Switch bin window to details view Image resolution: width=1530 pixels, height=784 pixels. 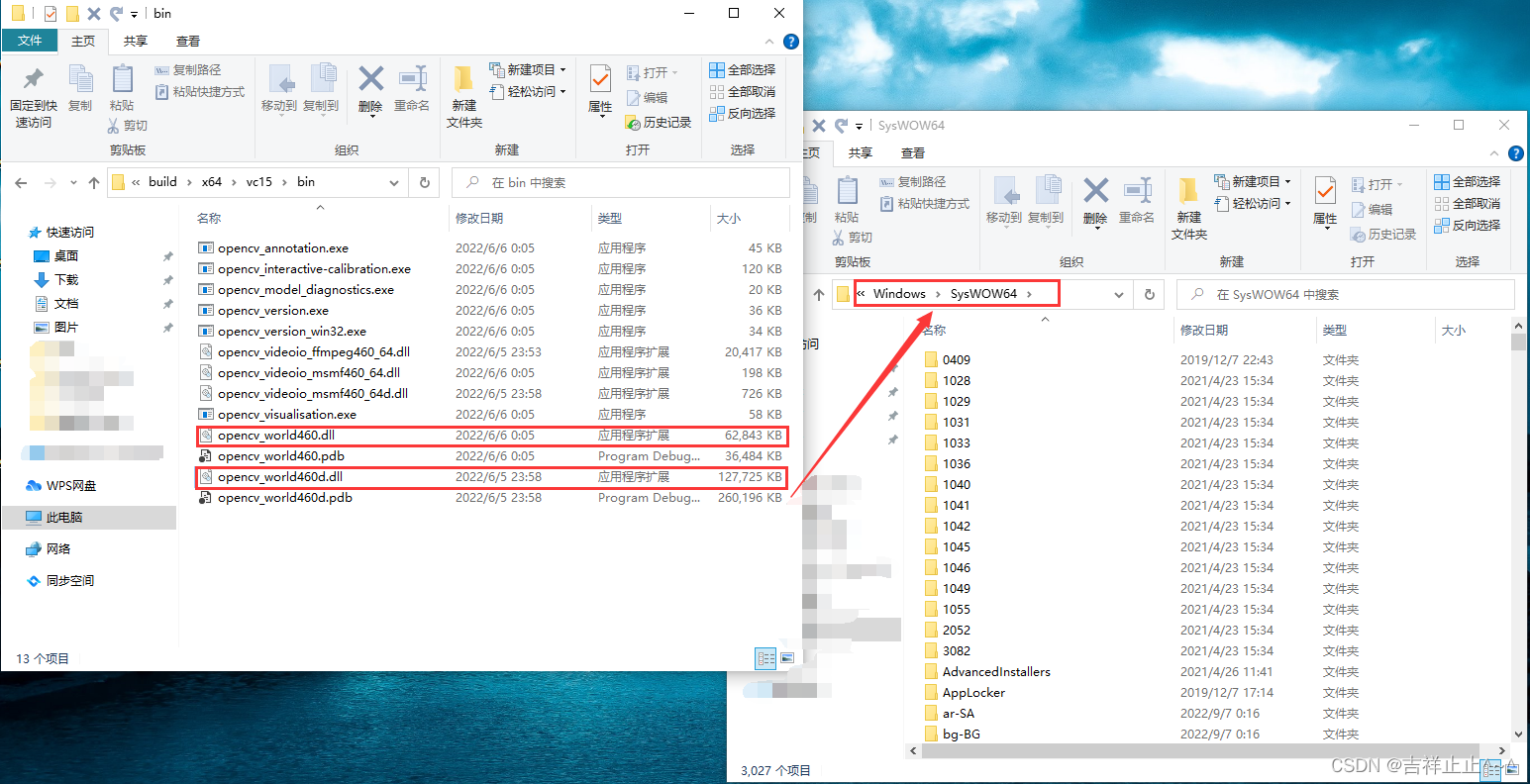click(765, 658)
